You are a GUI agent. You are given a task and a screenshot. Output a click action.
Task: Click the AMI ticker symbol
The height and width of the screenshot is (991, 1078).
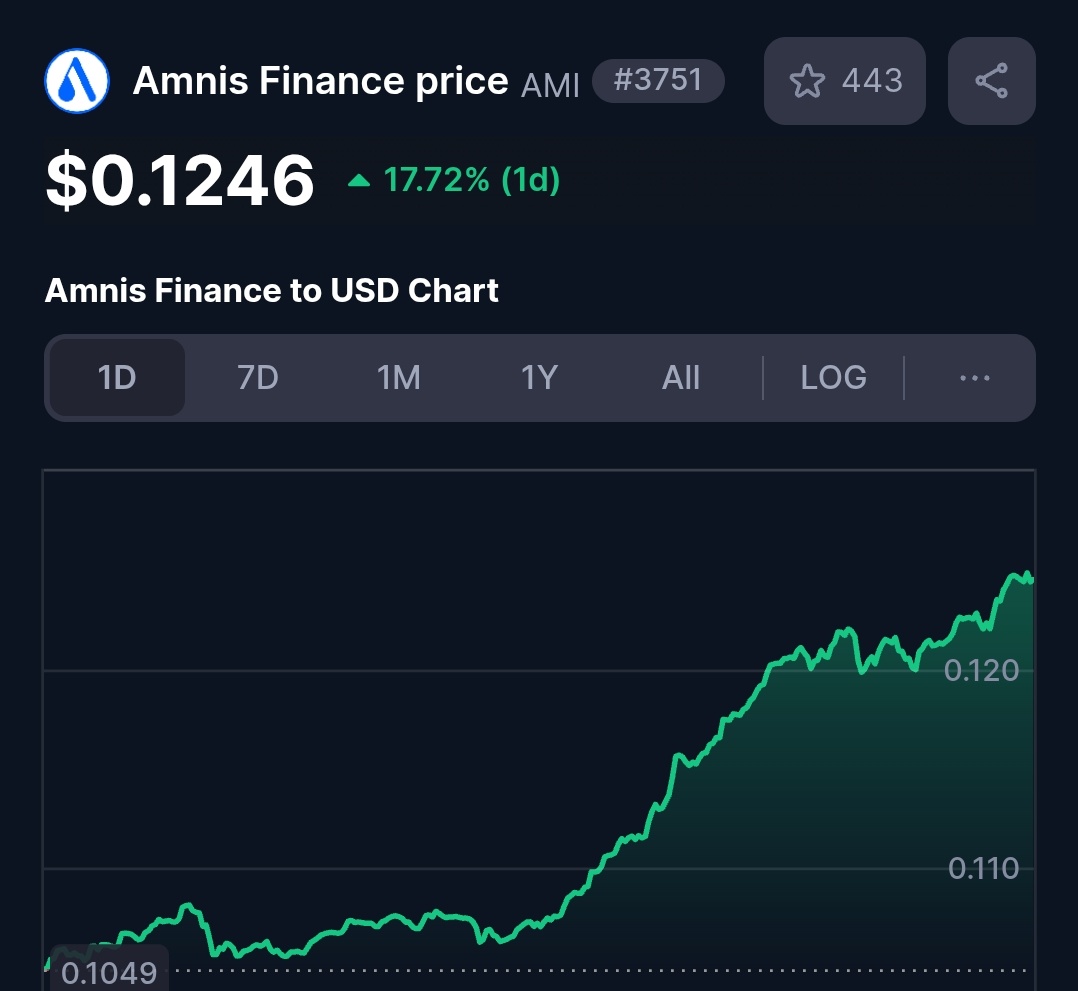coord(550,86)
